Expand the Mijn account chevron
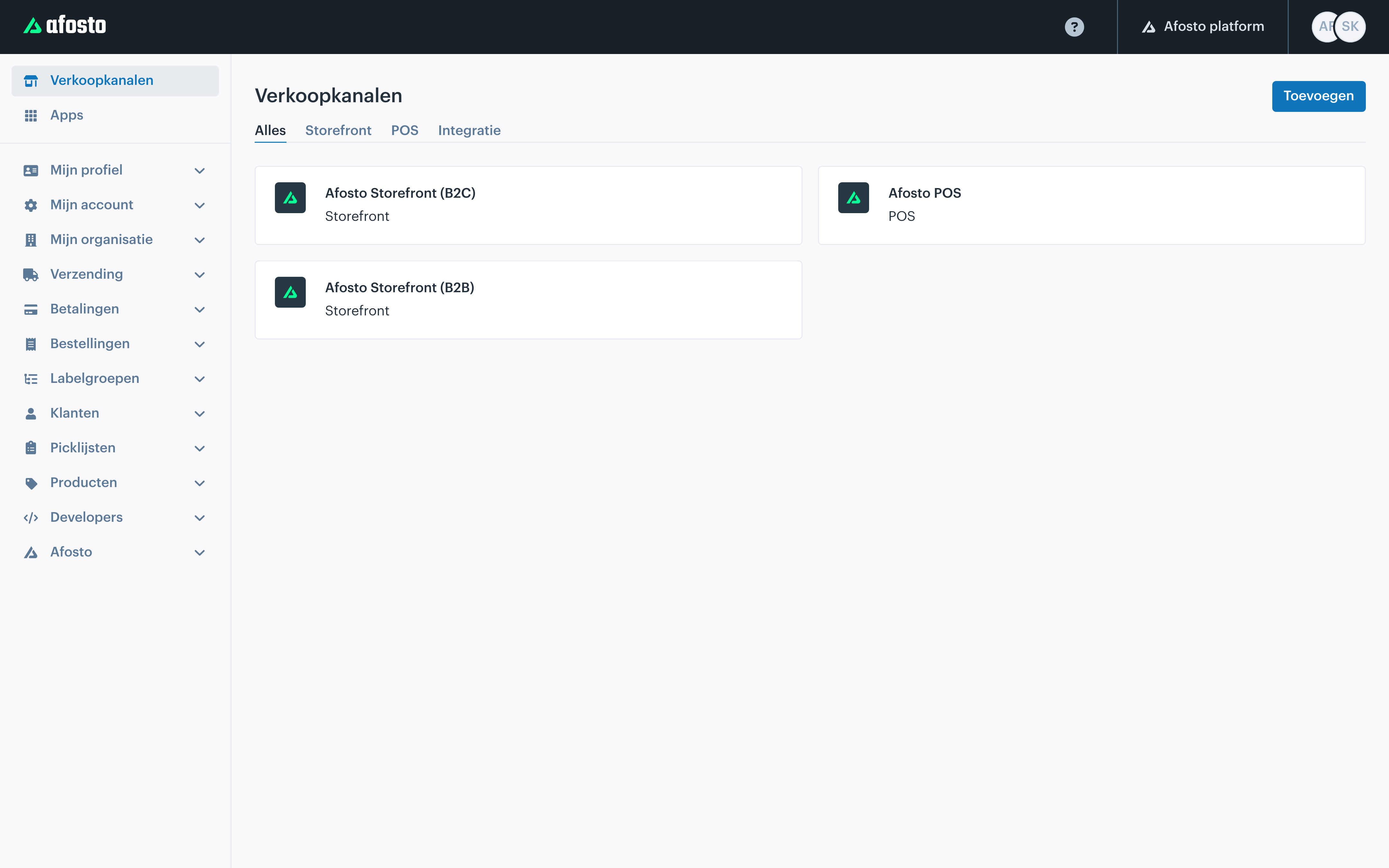The image size is (1389, 868). pos(200,205)
